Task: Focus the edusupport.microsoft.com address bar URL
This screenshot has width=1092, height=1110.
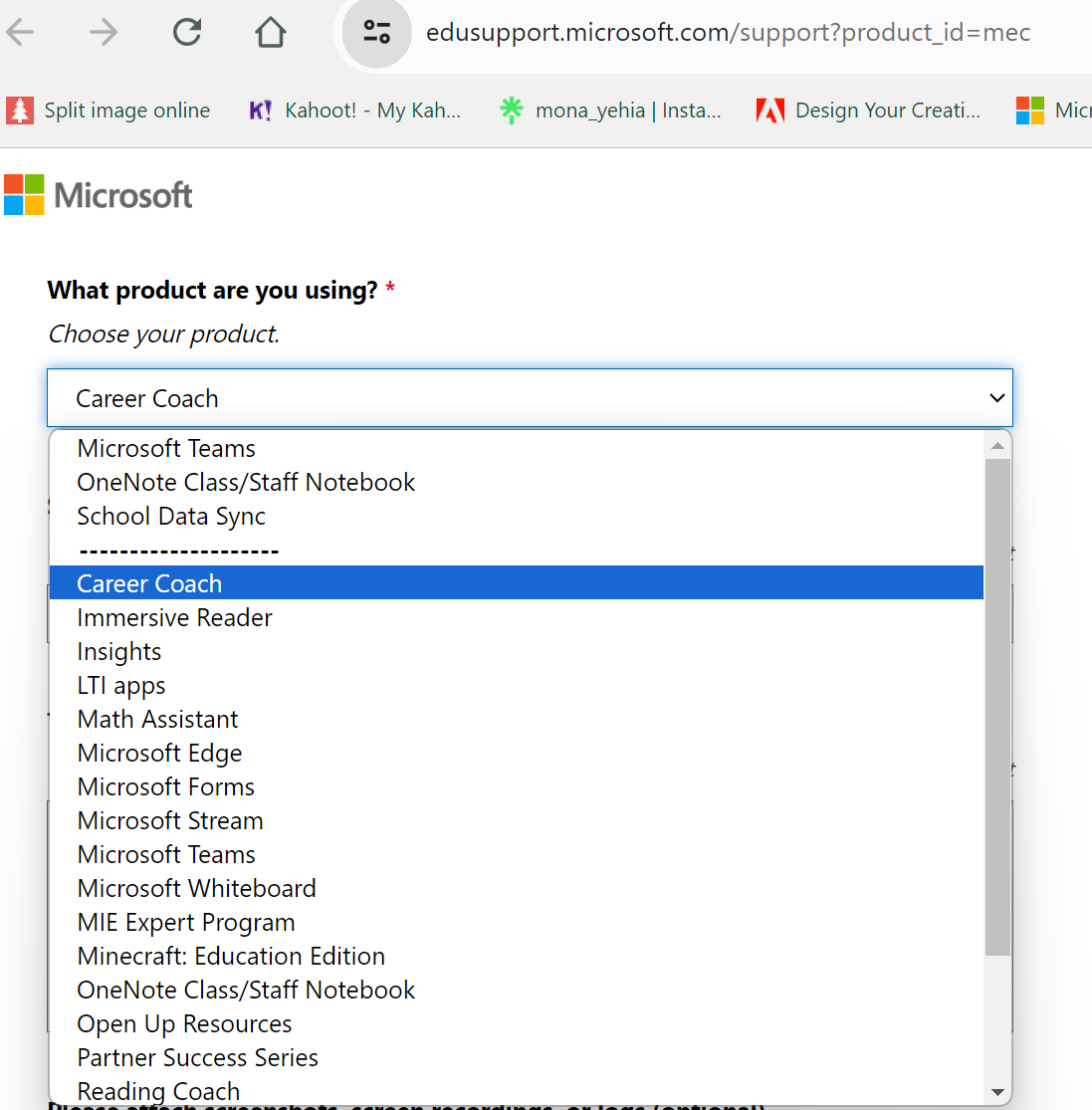Action: click(728, 33)
